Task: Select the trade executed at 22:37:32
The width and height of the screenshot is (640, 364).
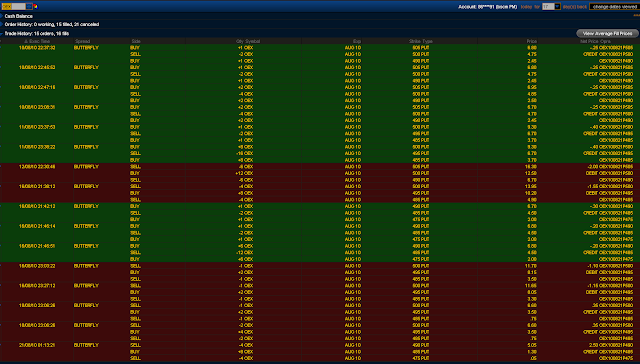Action: pos(37,48)
